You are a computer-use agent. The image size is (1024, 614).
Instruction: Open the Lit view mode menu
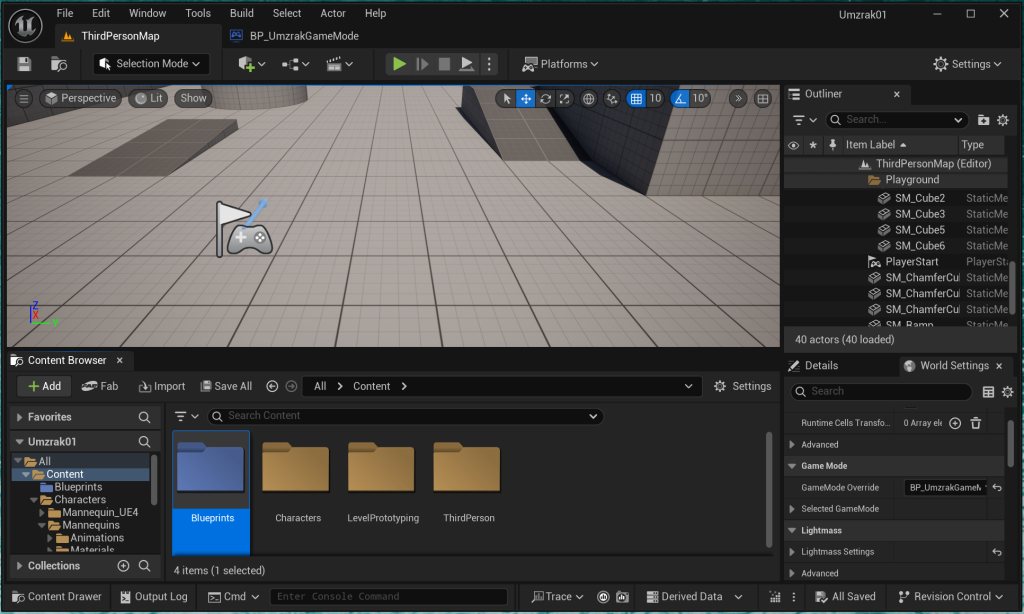(x=148, y=98)
